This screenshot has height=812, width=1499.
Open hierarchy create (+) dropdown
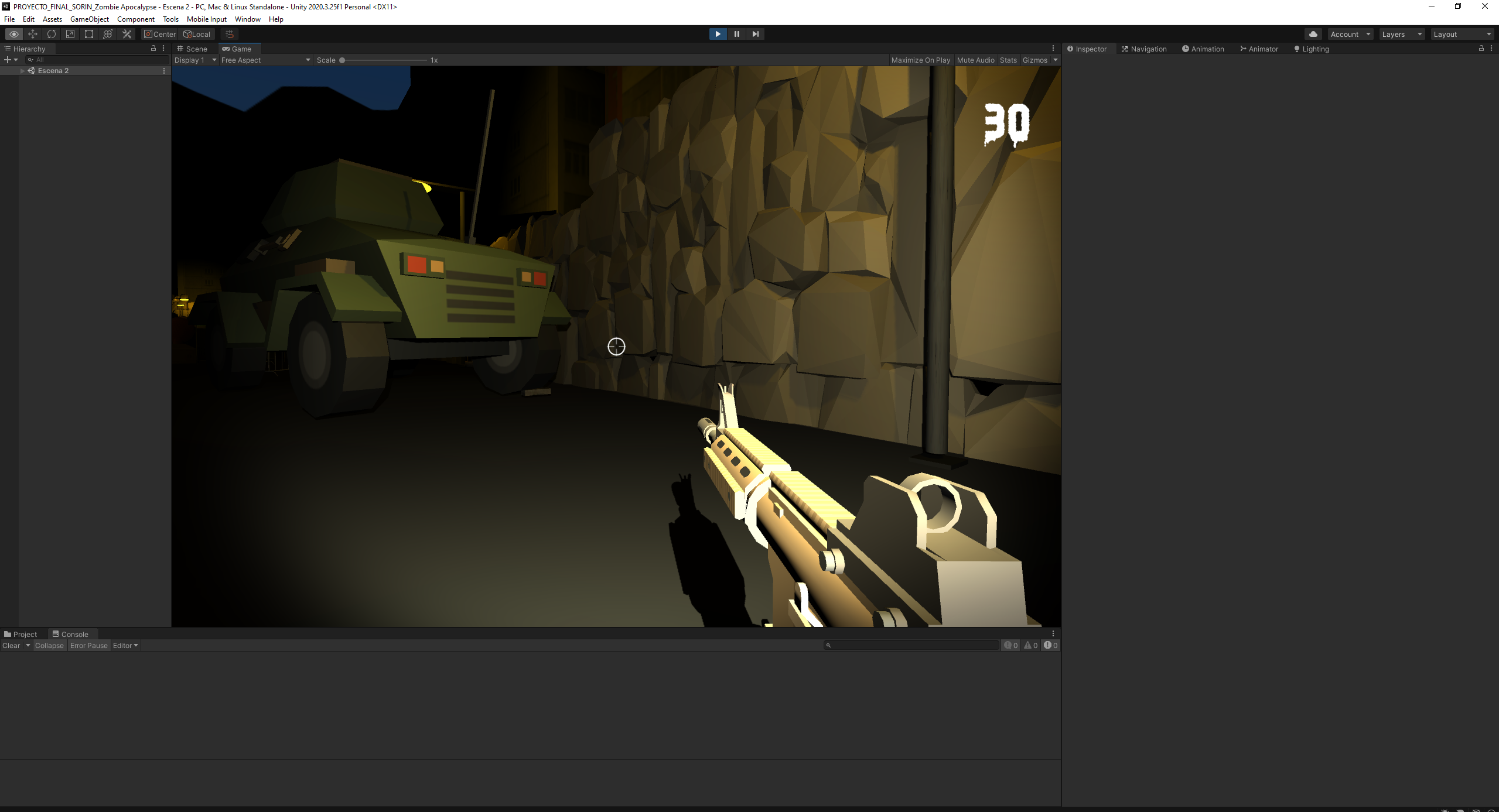pyautogui.click(x=11, y=60)
